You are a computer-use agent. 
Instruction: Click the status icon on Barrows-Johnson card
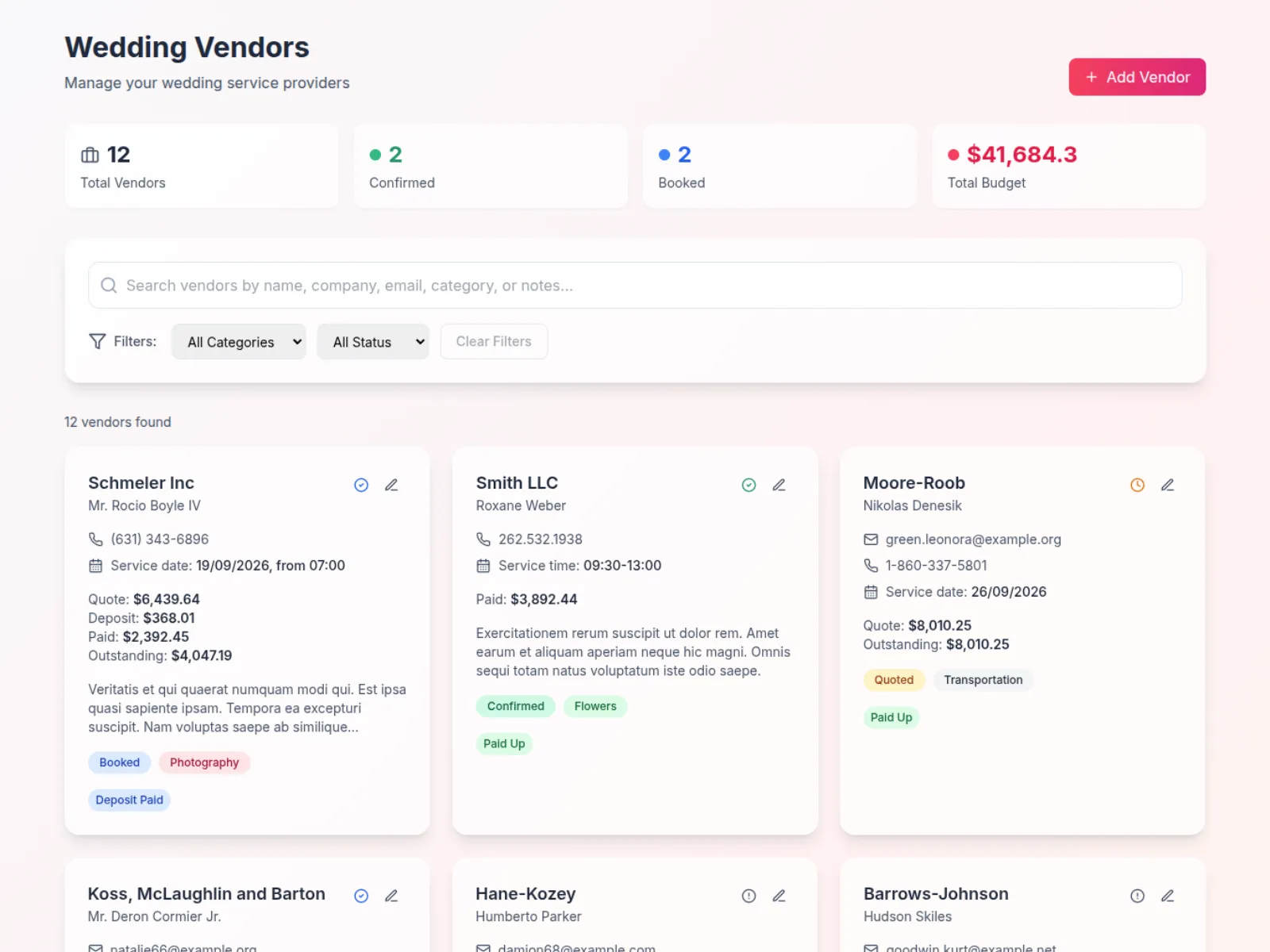click(x=1137, y=896)
